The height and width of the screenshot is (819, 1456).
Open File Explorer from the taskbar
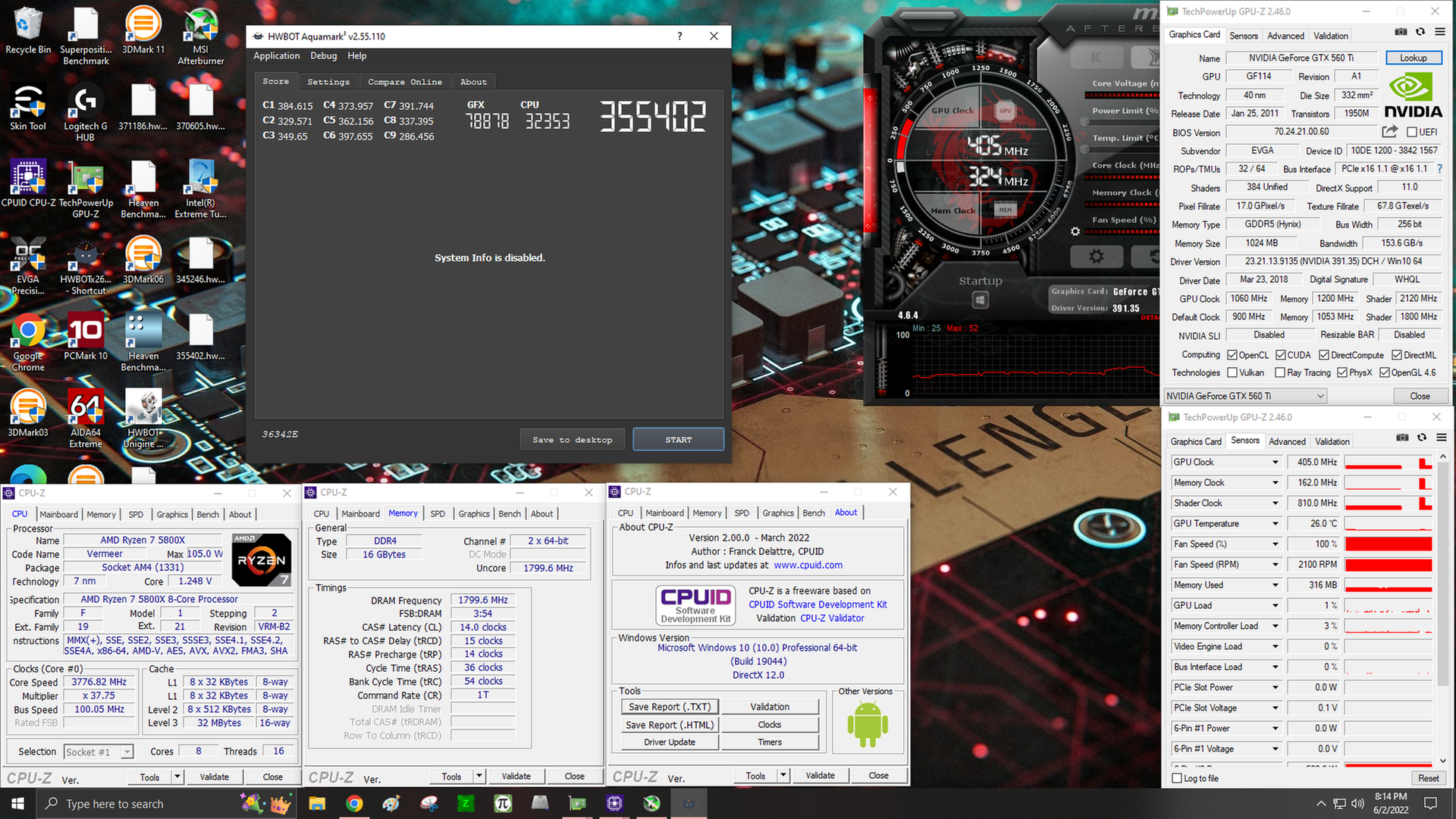coord(317,803)
